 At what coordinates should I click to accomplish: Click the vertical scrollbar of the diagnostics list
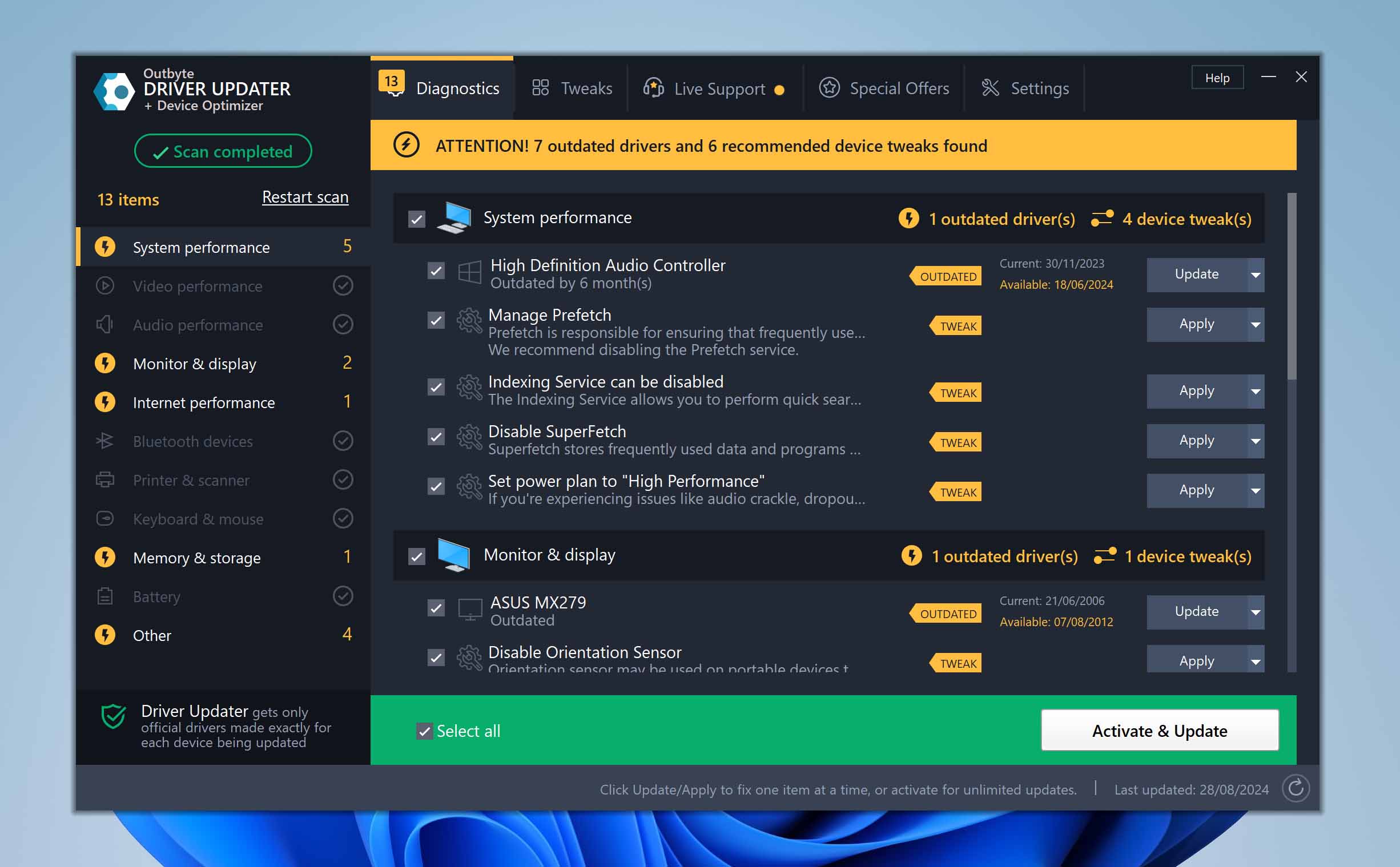coord(1292,287)
